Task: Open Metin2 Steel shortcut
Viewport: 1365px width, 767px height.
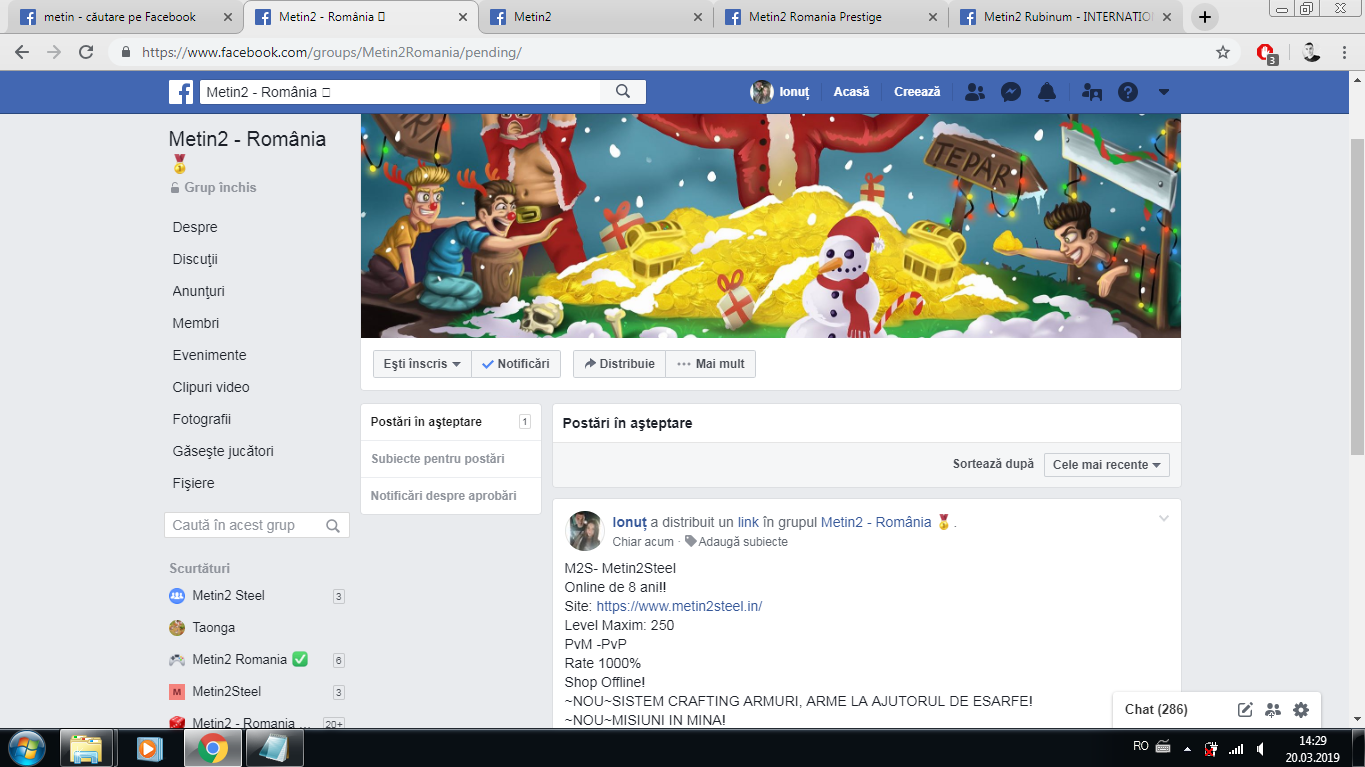Action: click(228, 595)
